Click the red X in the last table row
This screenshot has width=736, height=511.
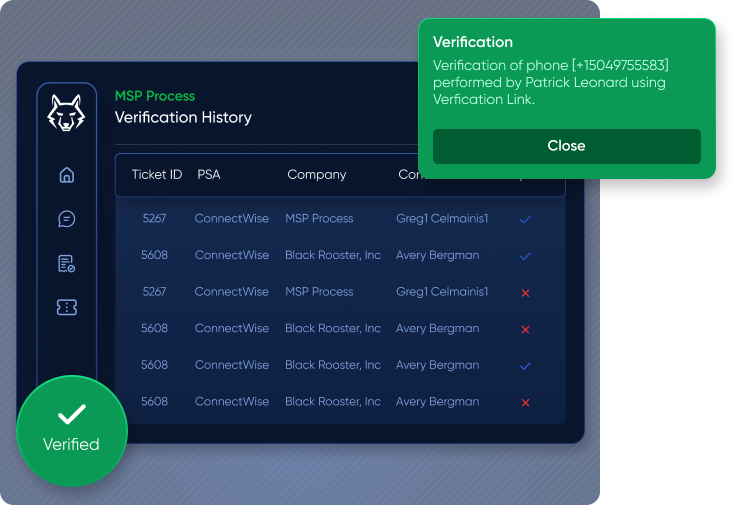(525, 402)
